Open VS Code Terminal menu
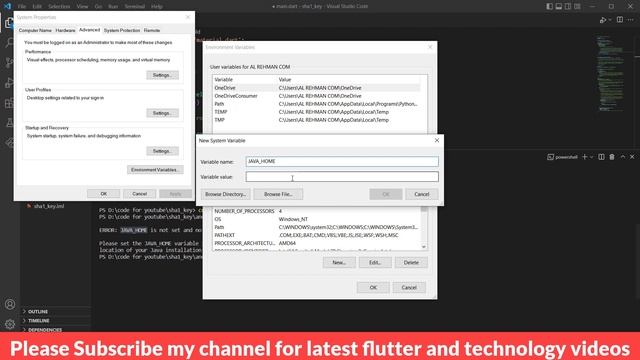Image resolution: width=640 pixels, height=360 pixels. 134,7
